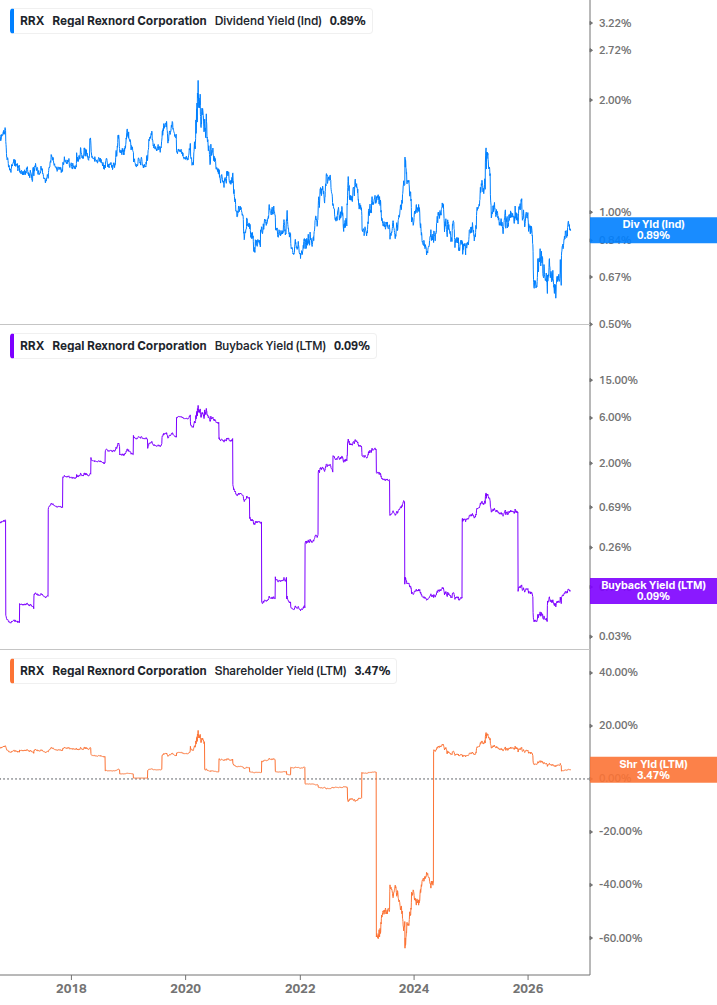Screen dimensions: 717x1005
Task: Select the blue Div Yld (Ind) 0.89% axis tag
Action: coord(653,230)
